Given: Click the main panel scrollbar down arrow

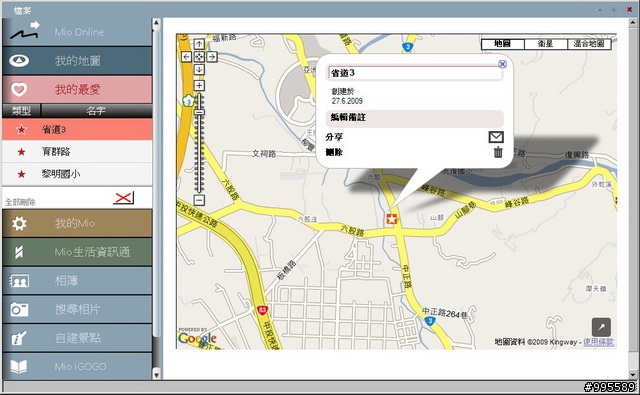Looking at the screenshot, I should 633,374.
